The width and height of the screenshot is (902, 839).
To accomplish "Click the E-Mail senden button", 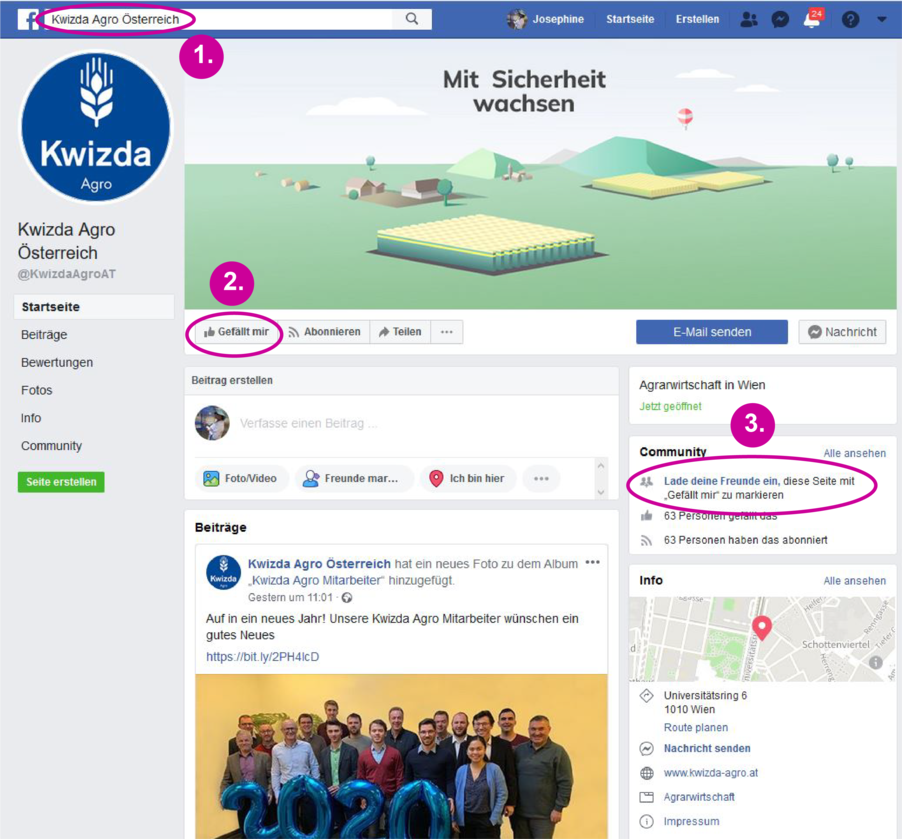I will [x=712, y=332].
